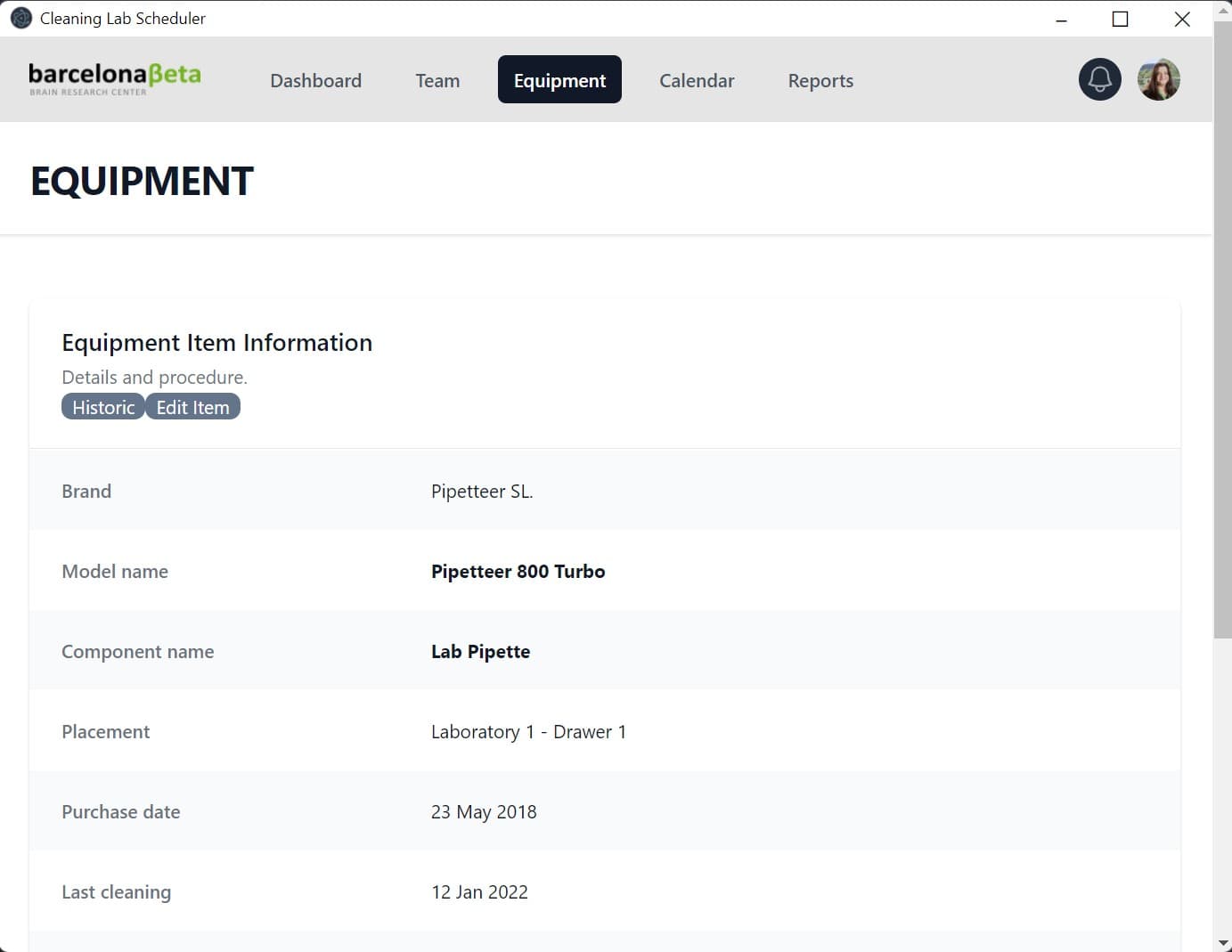Click the user profile avatar
Image resolution: width=1232 pixels, height=952 pixels.
[1159, 79]
